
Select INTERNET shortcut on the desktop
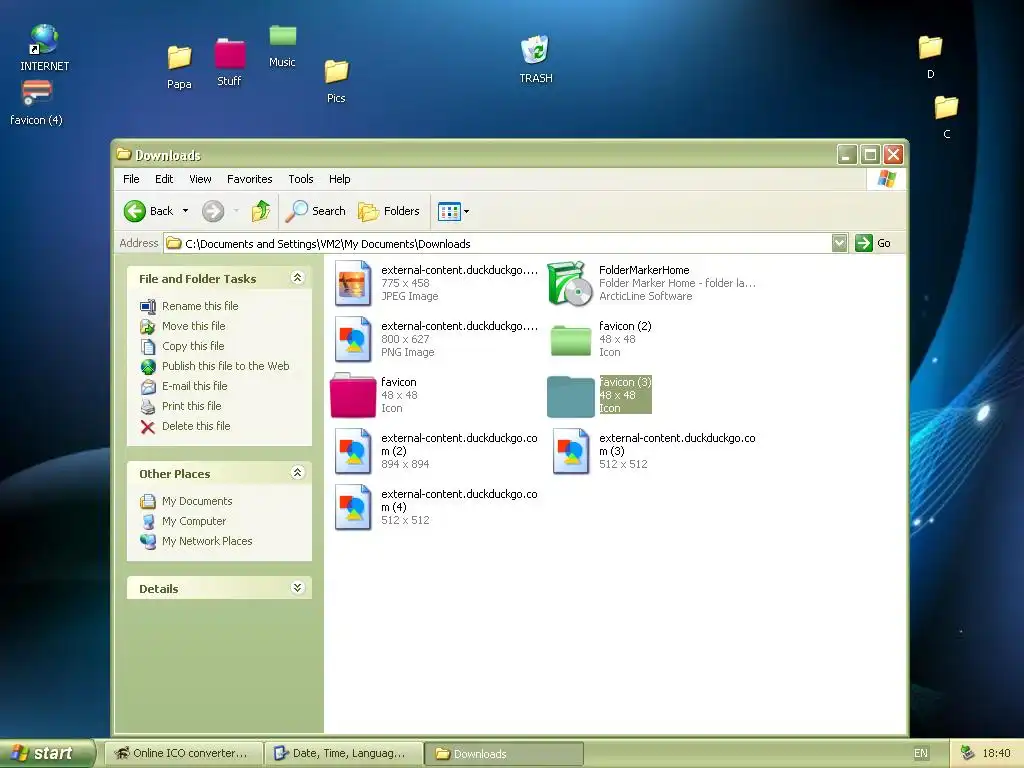click(44, 47)
